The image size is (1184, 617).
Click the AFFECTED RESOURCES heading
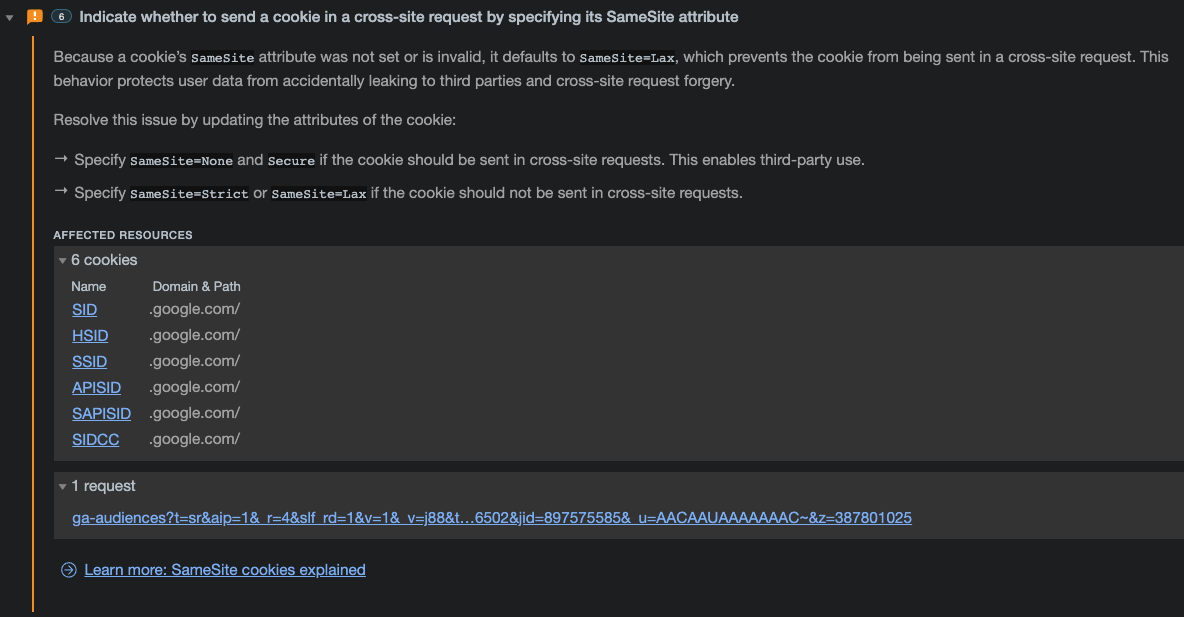point(123,235)
